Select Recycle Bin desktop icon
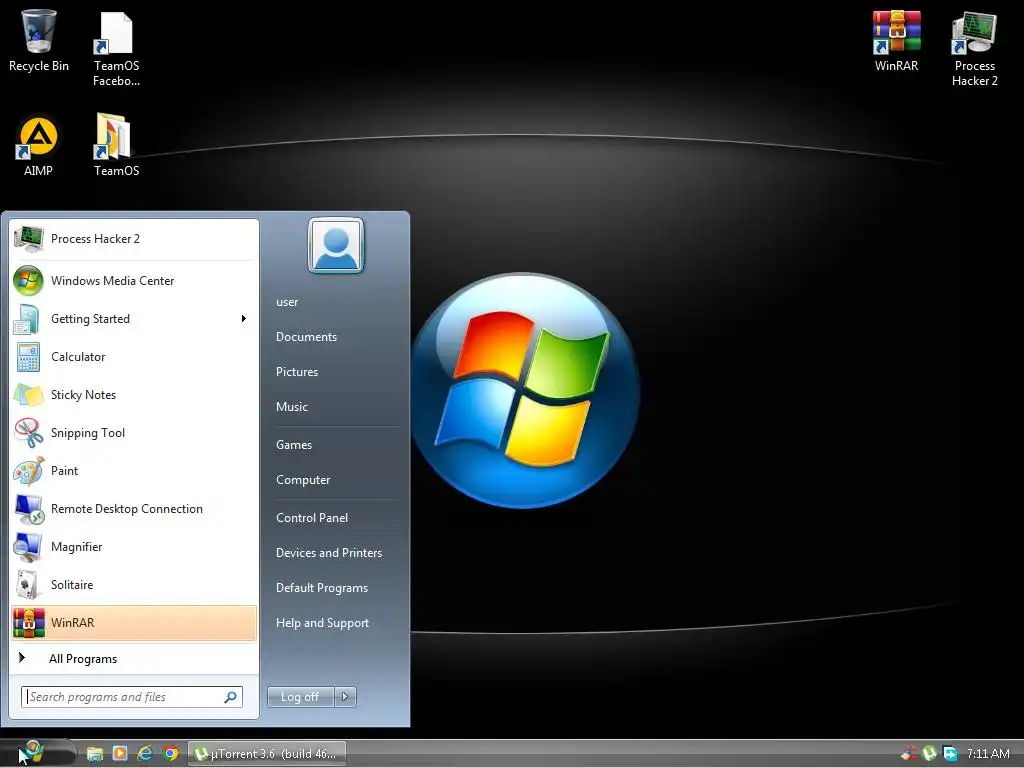Screen dimensions: 1024x768 tap(39, 40)
